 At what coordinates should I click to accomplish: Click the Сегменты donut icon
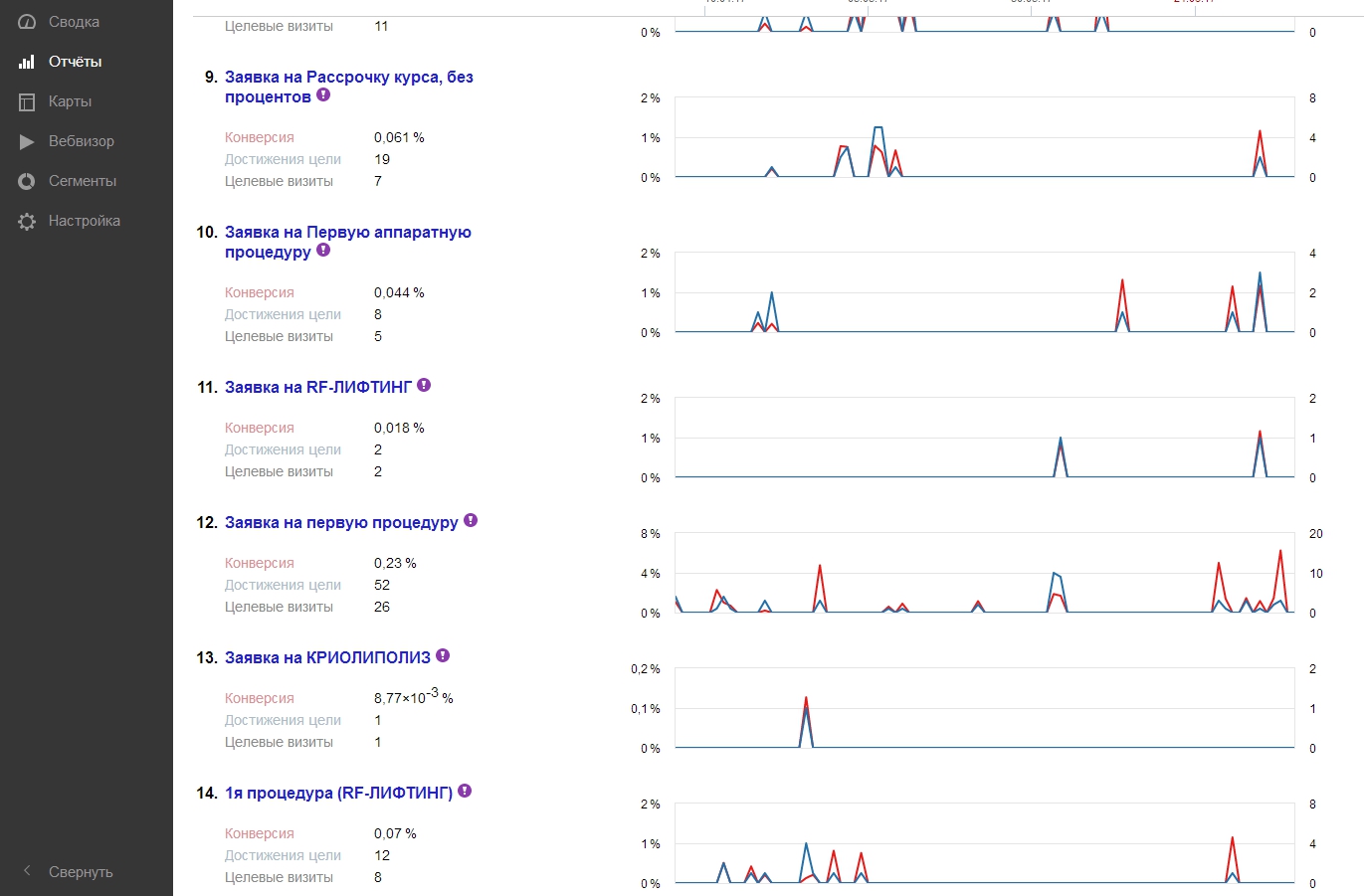[27, 181]
